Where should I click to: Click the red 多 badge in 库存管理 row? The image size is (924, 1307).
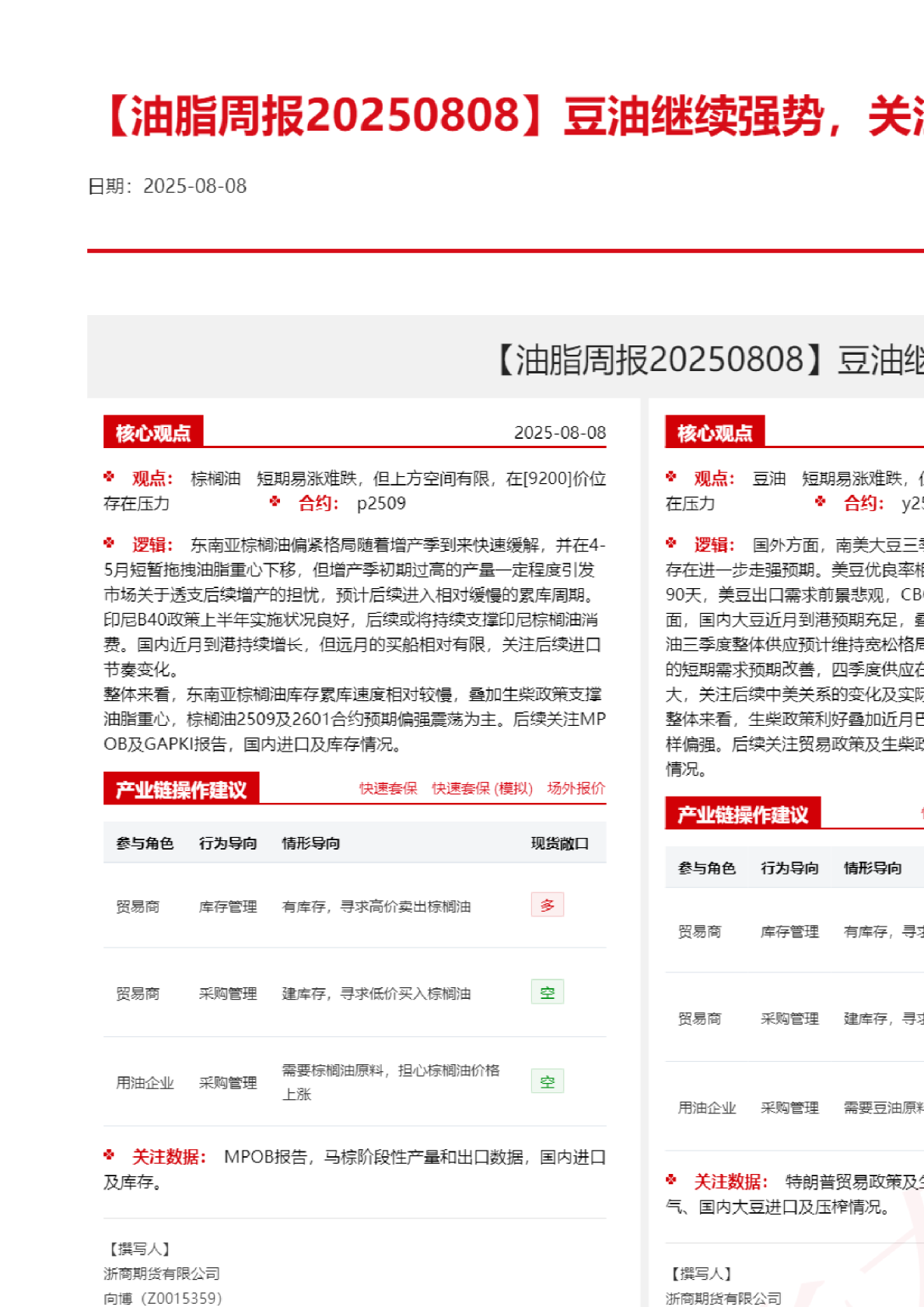[548, 905]
